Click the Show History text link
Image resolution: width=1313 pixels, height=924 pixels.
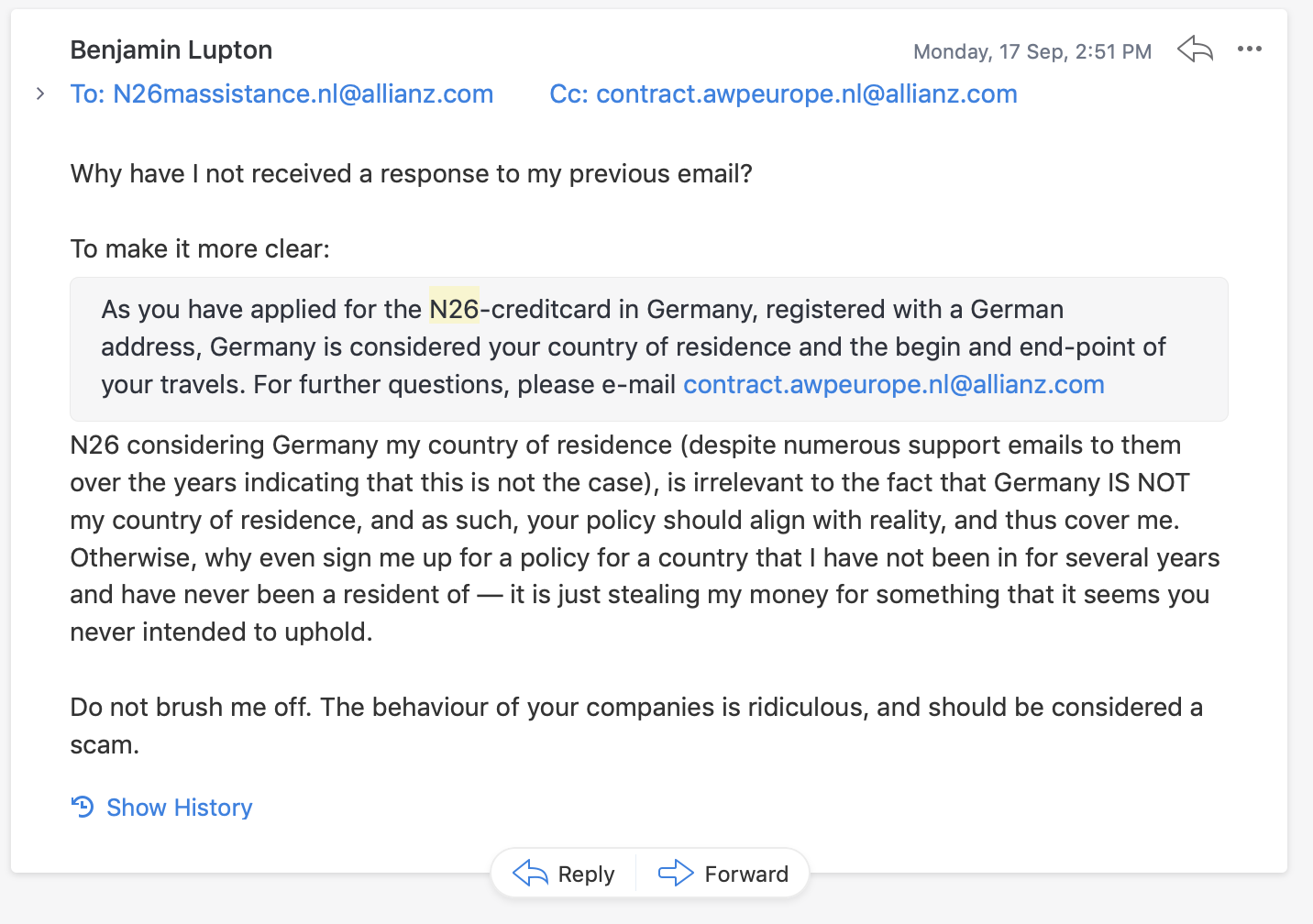click(x=179, y=808)
